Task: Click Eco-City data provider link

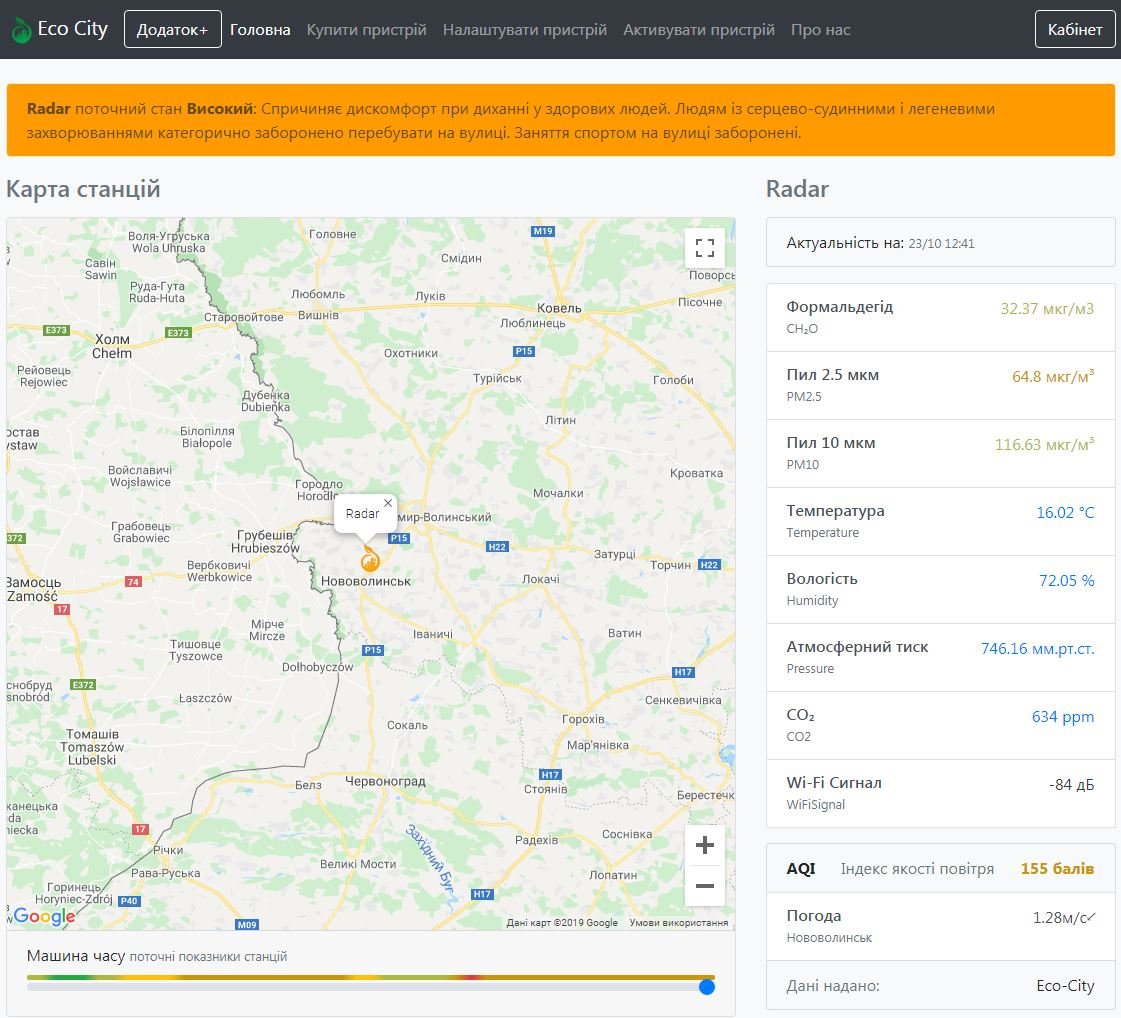Action: point(1065,986)
